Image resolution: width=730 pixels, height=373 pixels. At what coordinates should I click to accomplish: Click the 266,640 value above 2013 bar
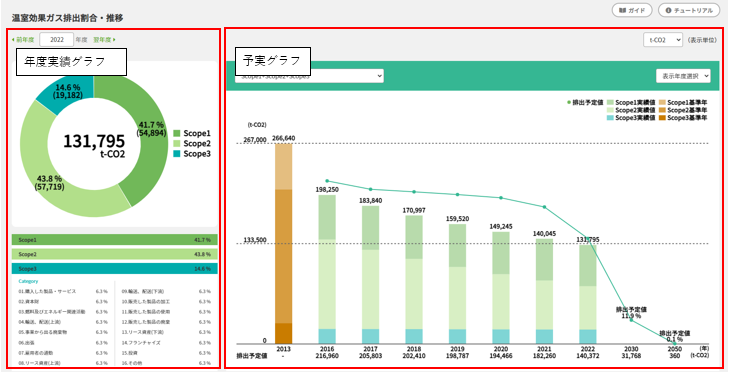[x=284, y=138]
